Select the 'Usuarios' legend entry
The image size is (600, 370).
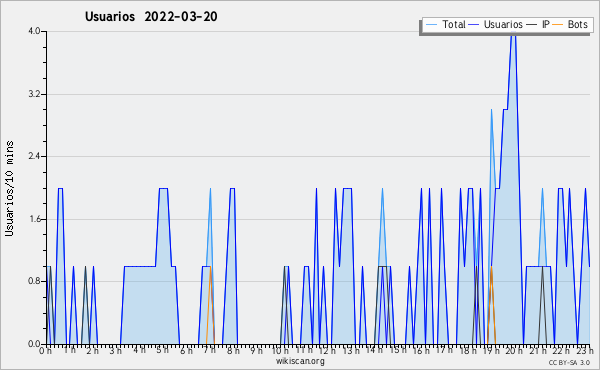(x=503, y=24)
